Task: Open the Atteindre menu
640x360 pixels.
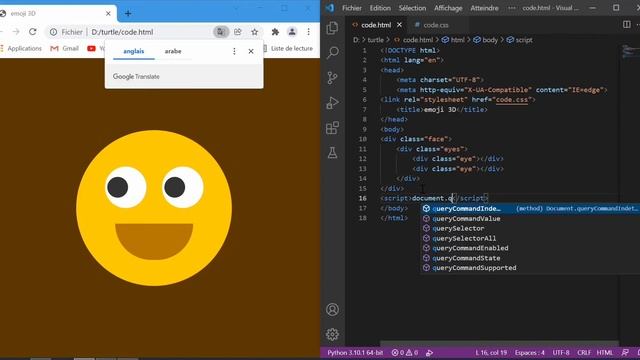Action: [484, 8]
